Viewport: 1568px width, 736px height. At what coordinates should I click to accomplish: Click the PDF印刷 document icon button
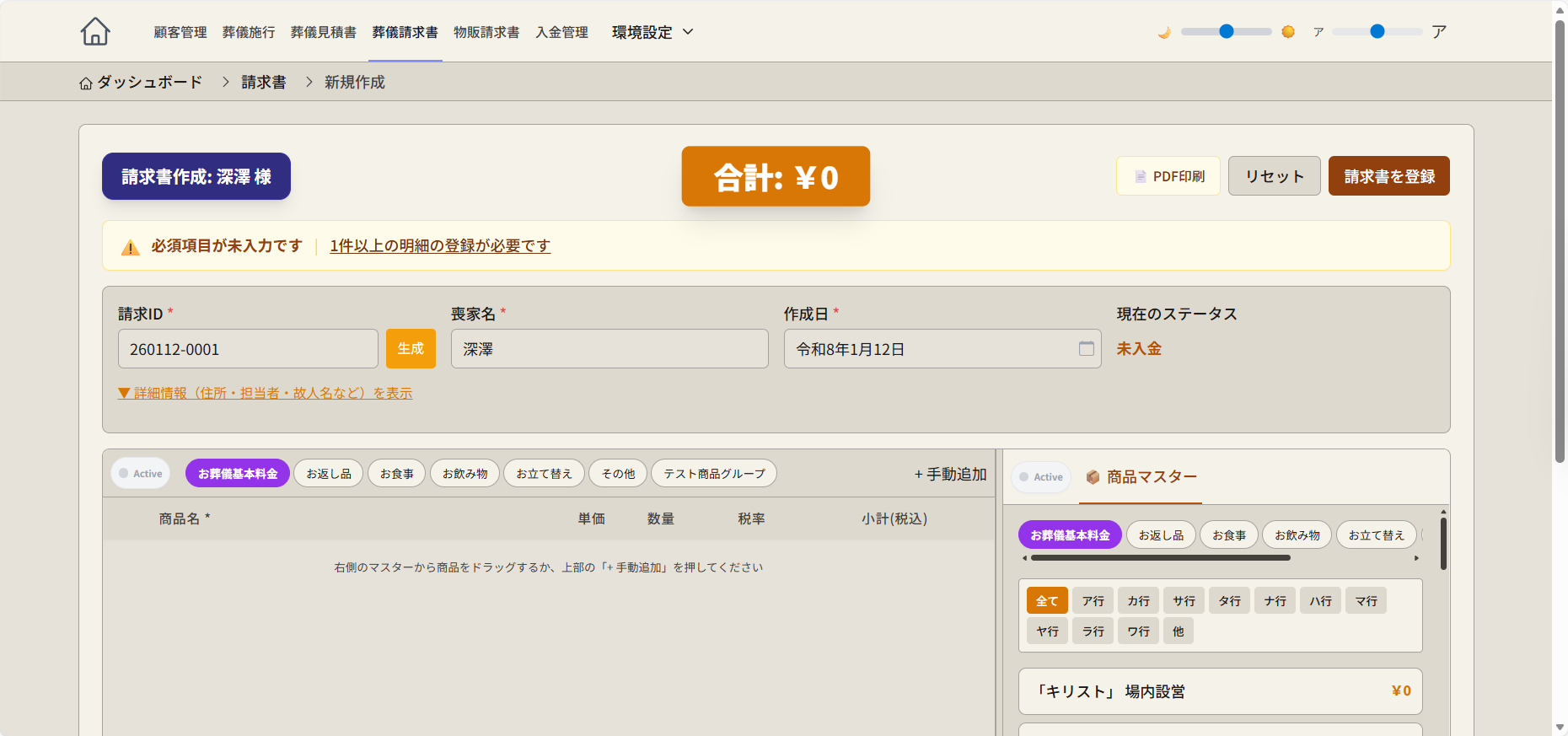[1168, 176]
